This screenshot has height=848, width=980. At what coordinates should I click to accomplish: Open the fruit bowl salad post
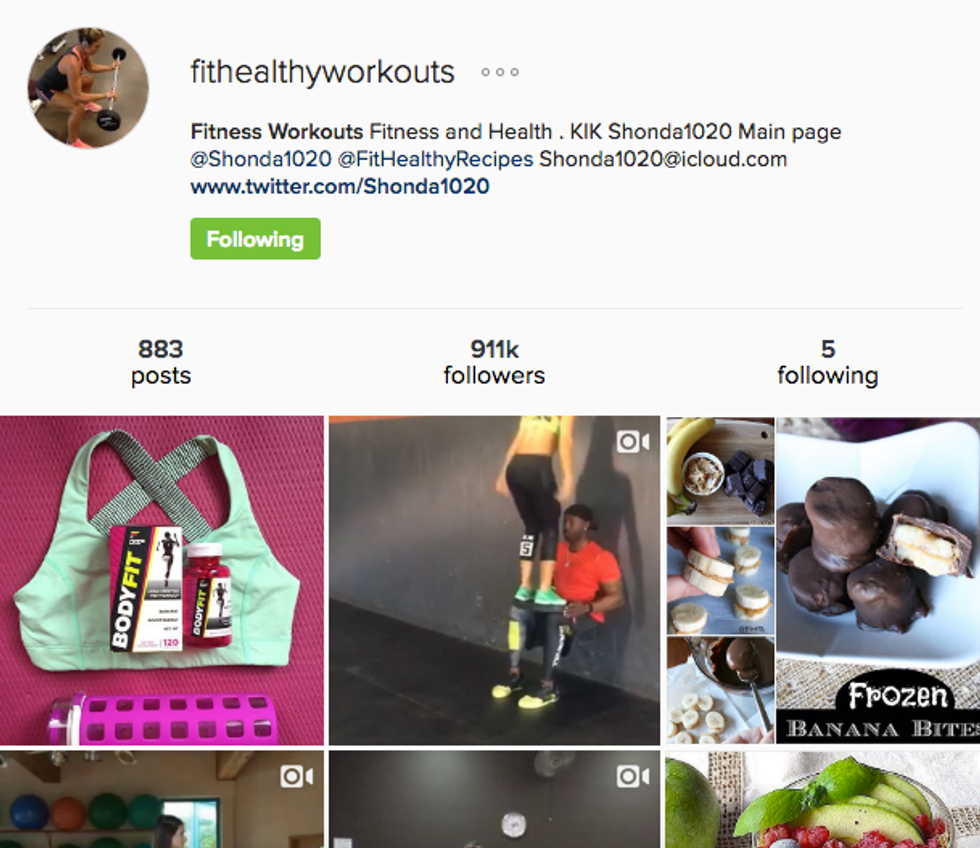[822, 800]
